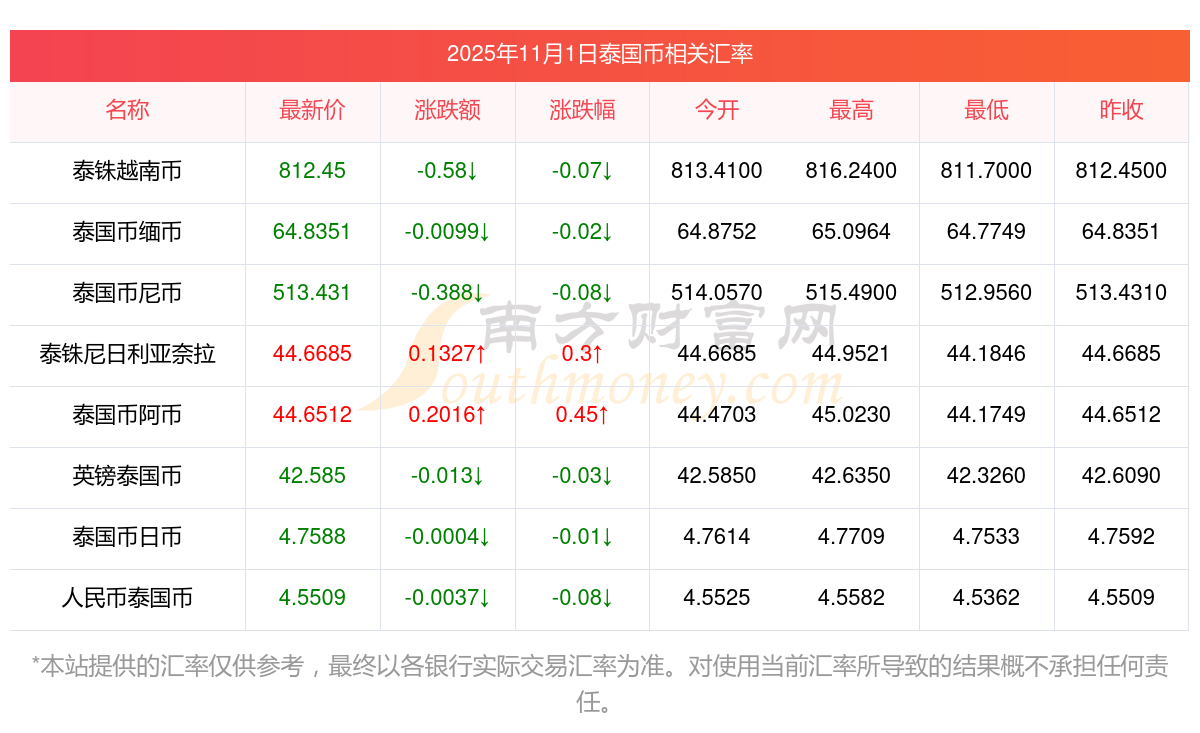This screenshot has height=733, width=1200.
Task: Click previous close 4.7592
Action: coord(1121,537)
